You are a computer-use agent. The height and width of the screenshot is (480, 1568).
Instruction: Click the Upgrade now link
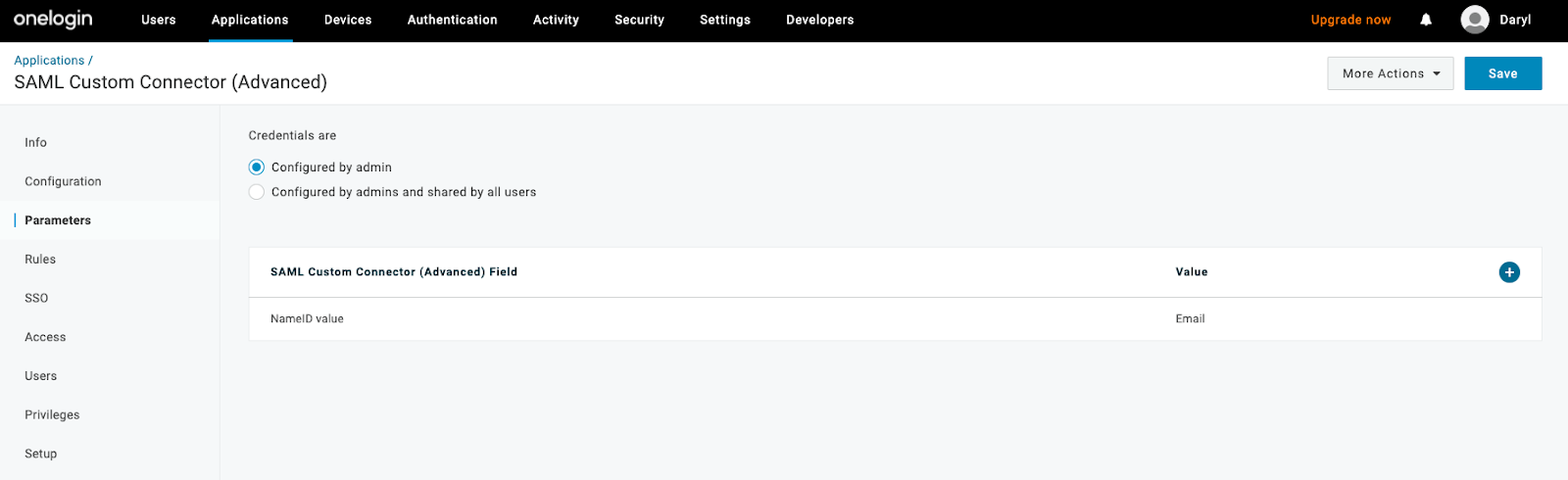coord(1350,20)
